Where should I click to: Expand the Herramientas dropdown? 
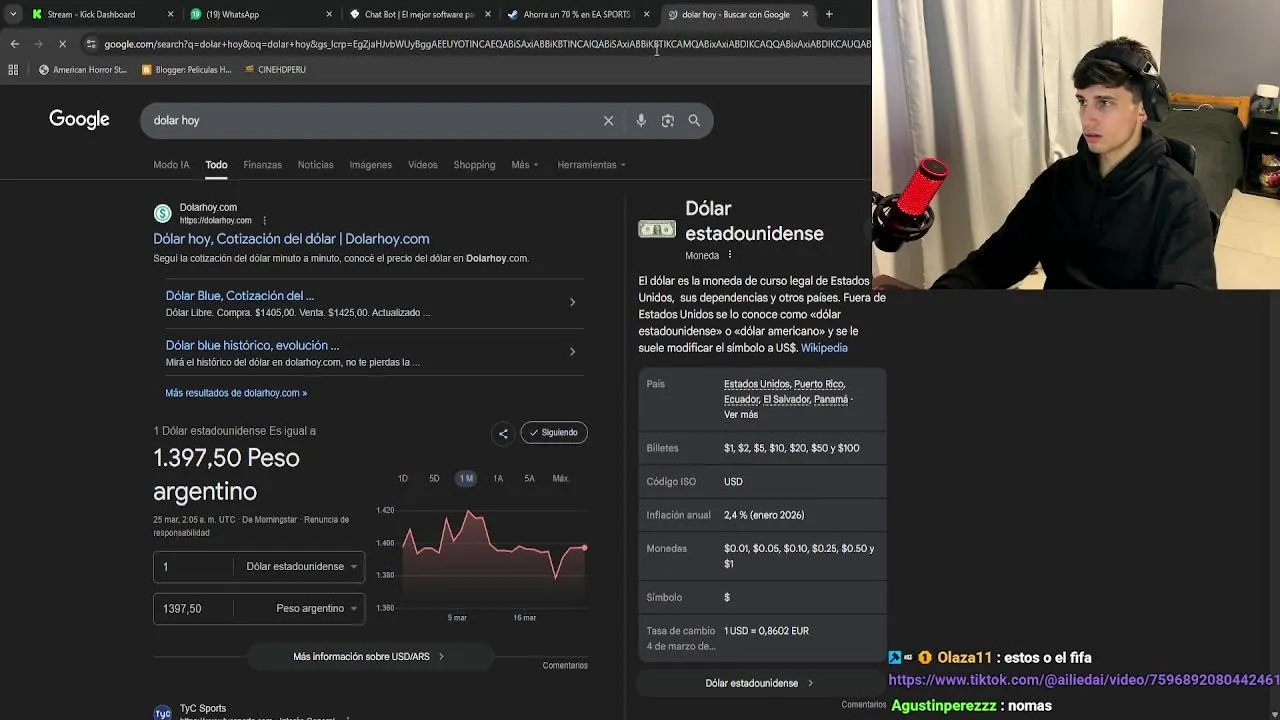[x=591, y=165]
